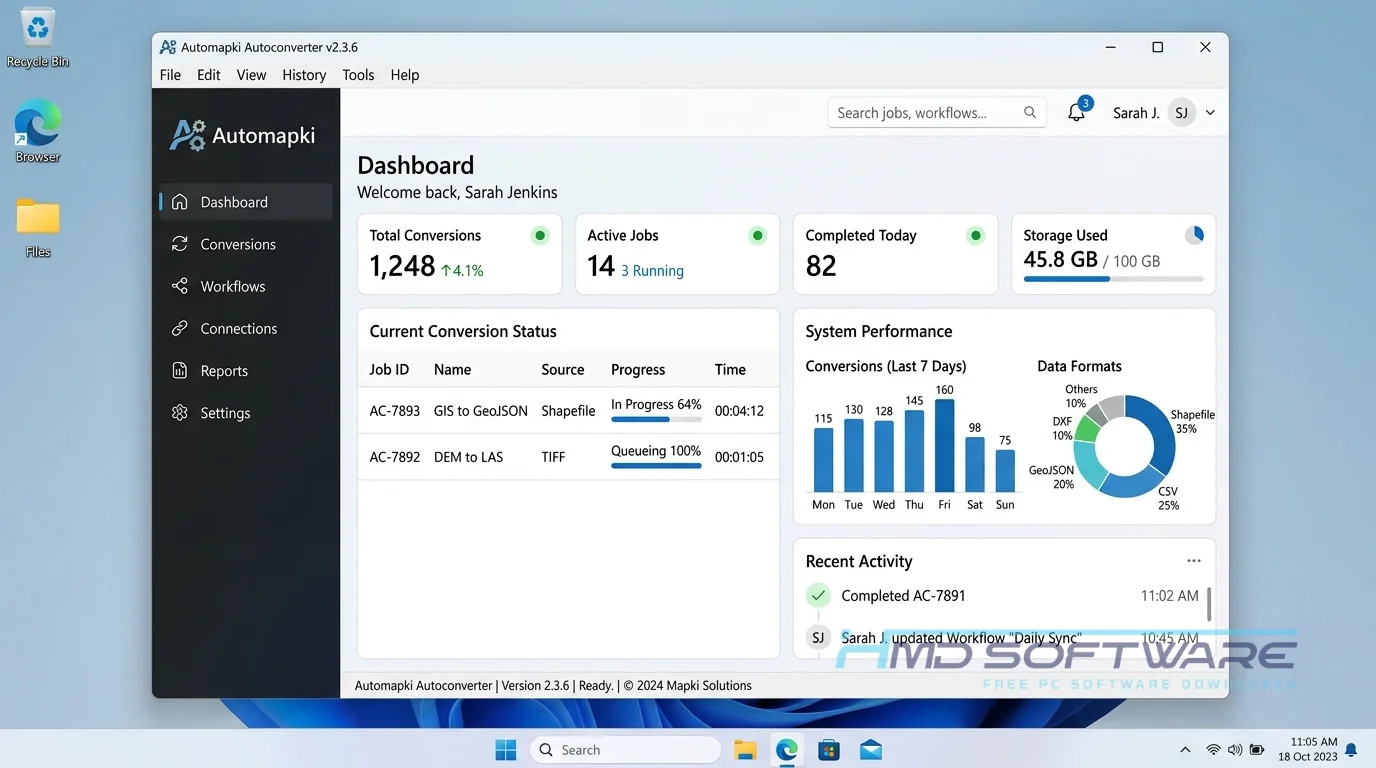Open the File menu
Image resolution: width=1376 pixels, height=768 pixels.
tap(171, 75)
